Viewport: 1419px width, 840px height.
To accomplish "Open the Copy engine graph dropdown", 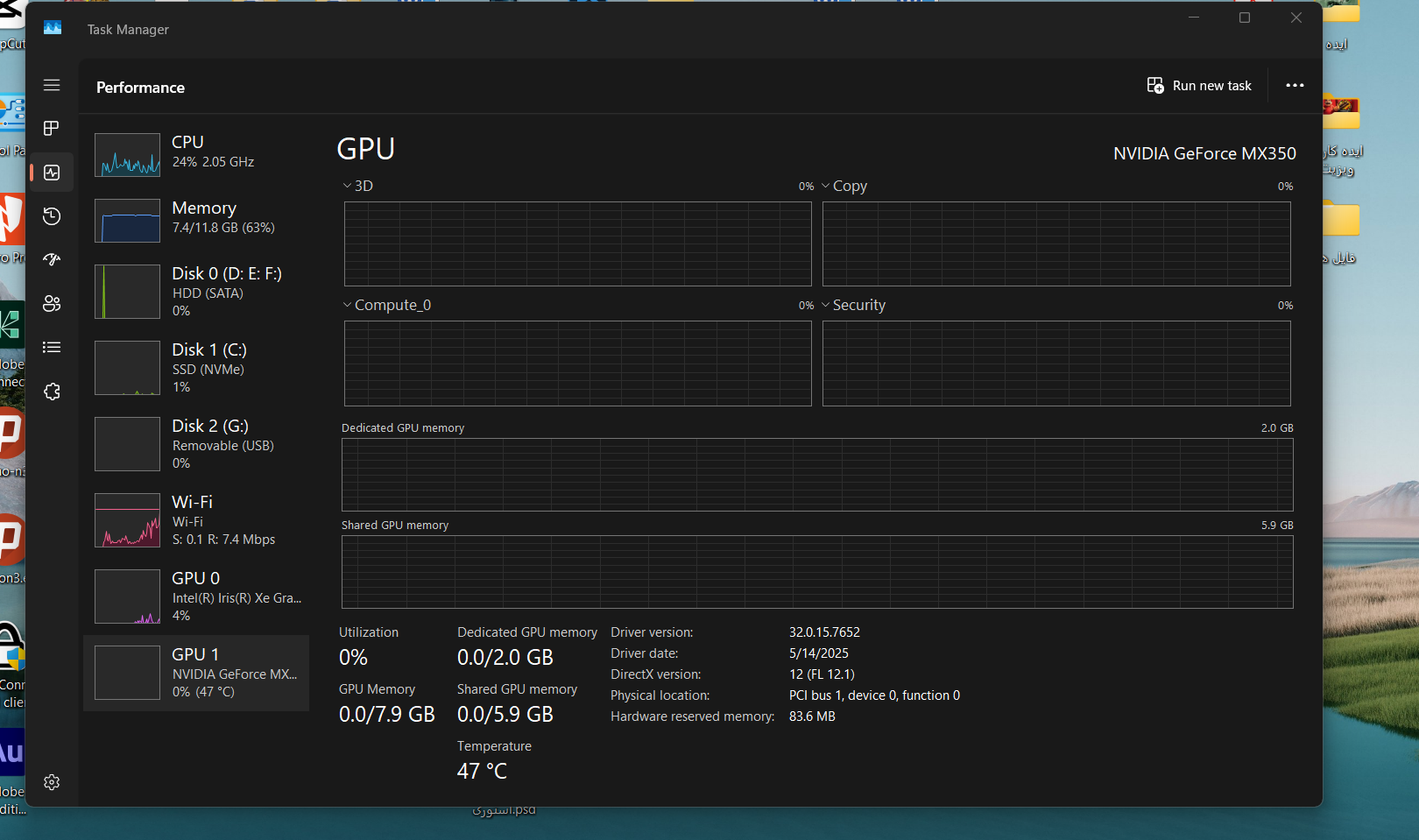I will coord(844,186).
